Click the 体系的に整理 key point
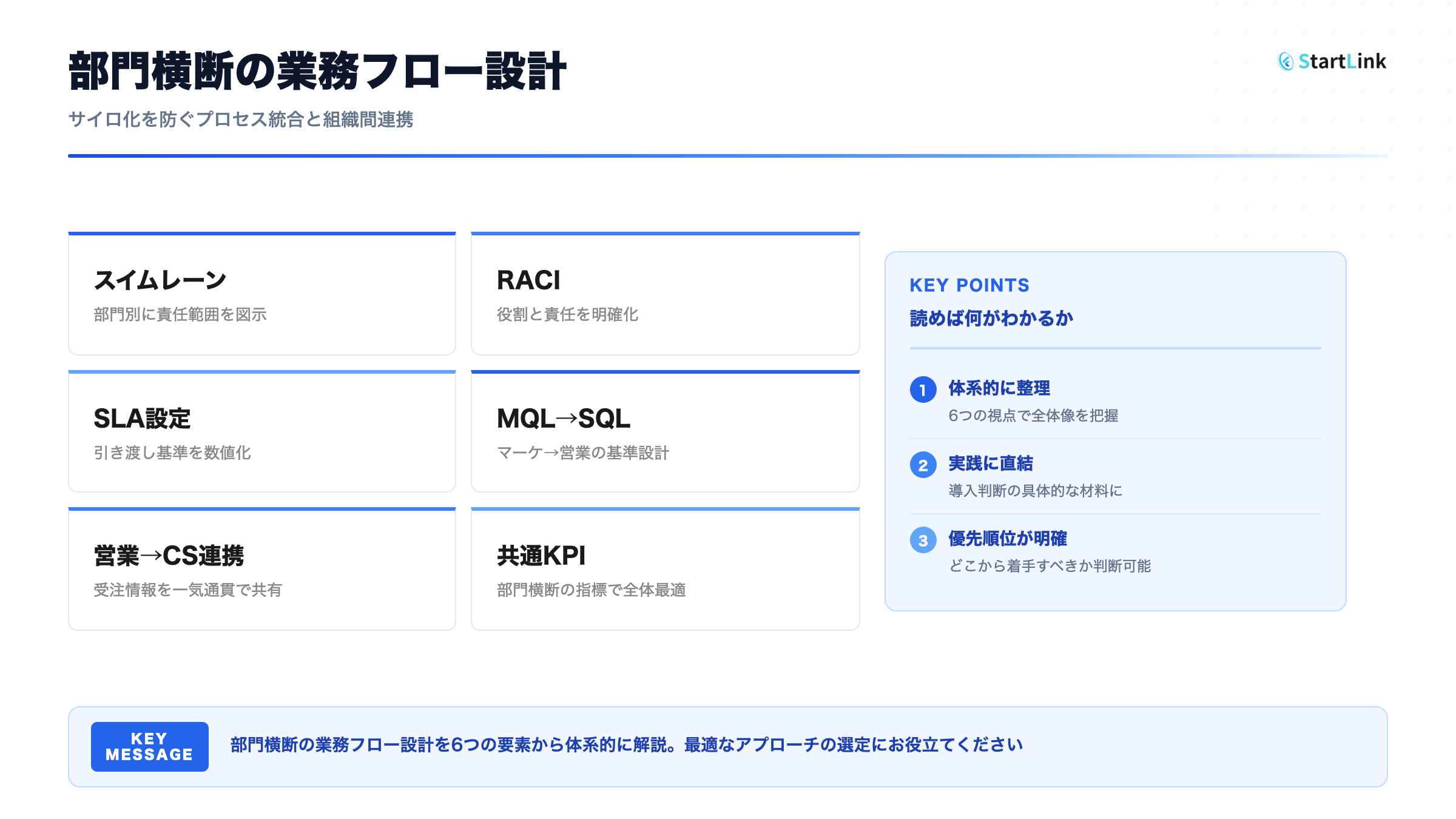Image resolution: width=1456 pixels, height=819 pixels. click(x=999, y=388)
